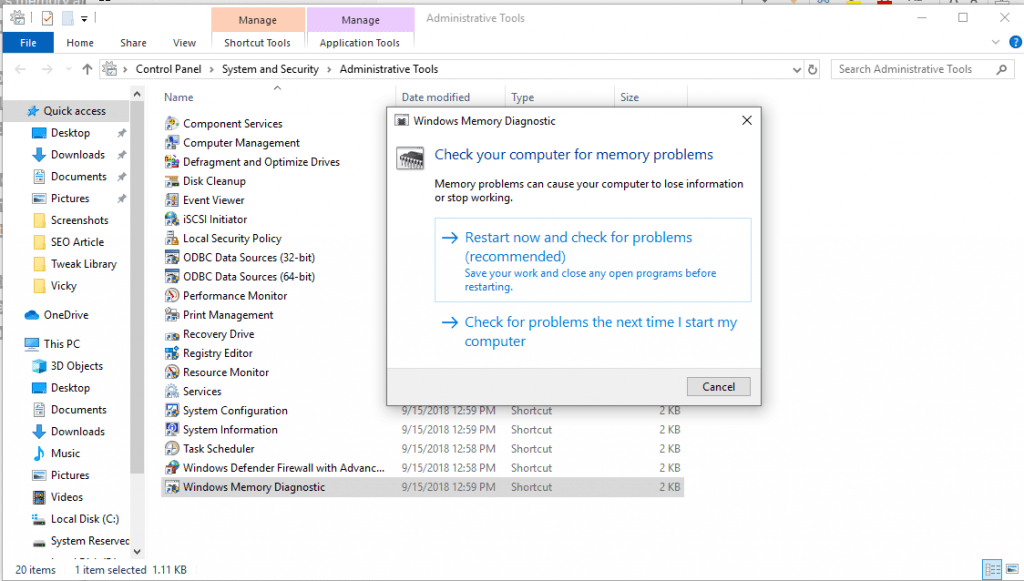The width and height of the screenshot is (1024, 581).
Task: Switch to the View tab
Action: (184, 42)
